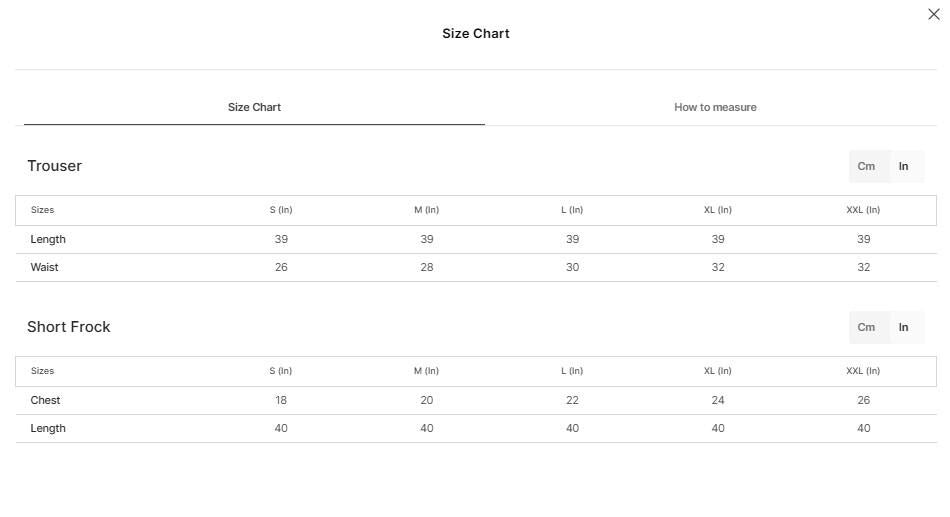Click Short Frock XXL chest value 26
This screenshot has height=517, width=950.
[863, 401]
